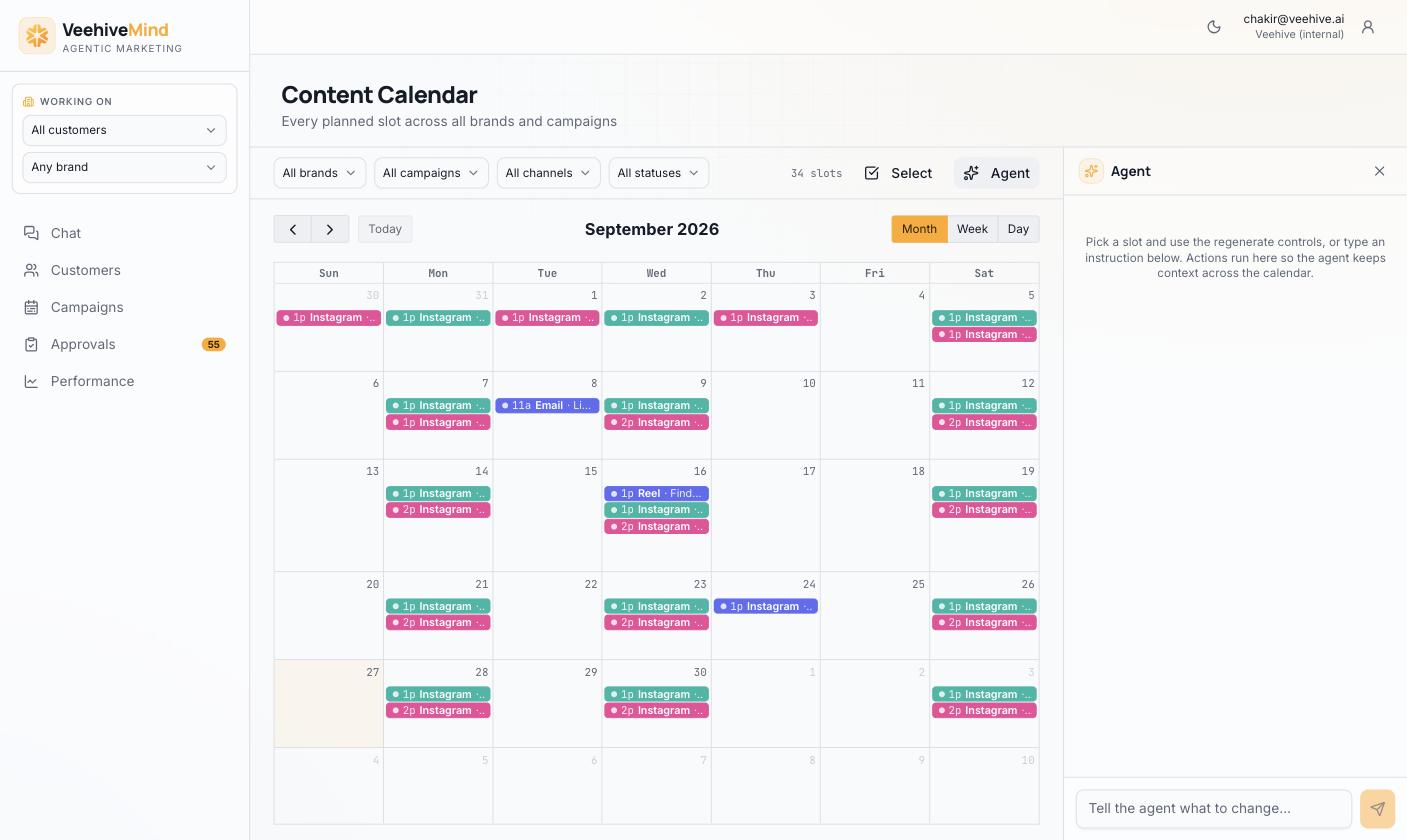The height and width of the screenshot is (840, 1407).
Task: Go to Customers page
Action: point(124,270)
